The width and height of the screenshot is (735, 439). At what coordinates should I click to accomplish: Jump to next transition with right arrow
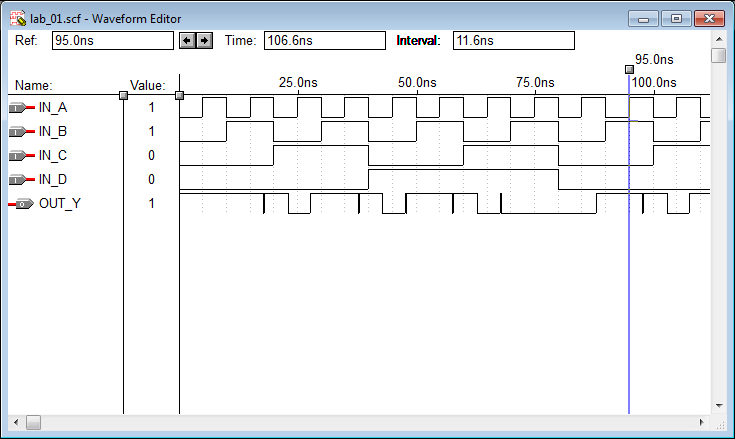pyautogui.click(x=204, y=41)
